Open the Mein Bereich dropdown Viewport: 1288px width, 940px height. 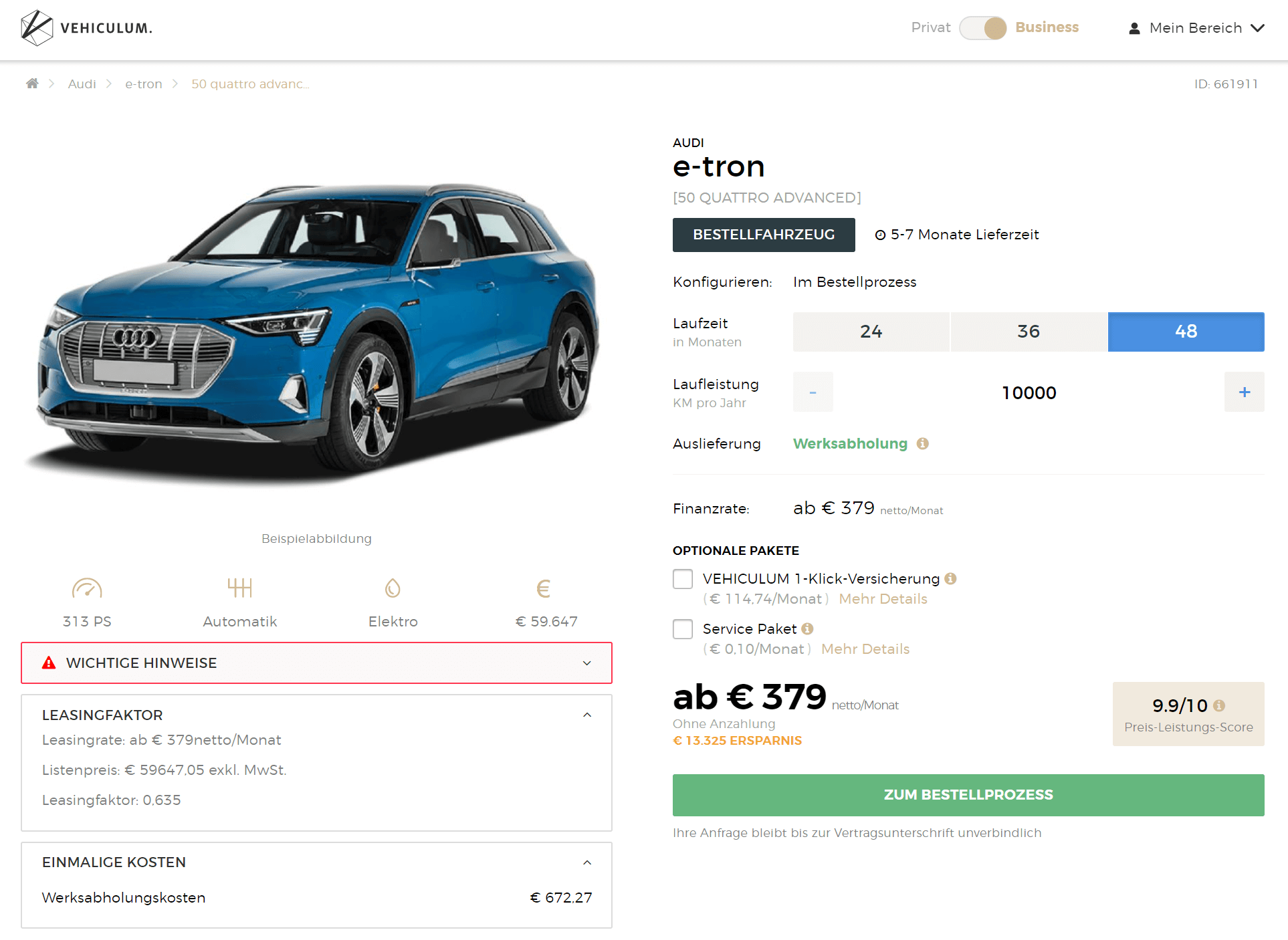coord(1196,28)
